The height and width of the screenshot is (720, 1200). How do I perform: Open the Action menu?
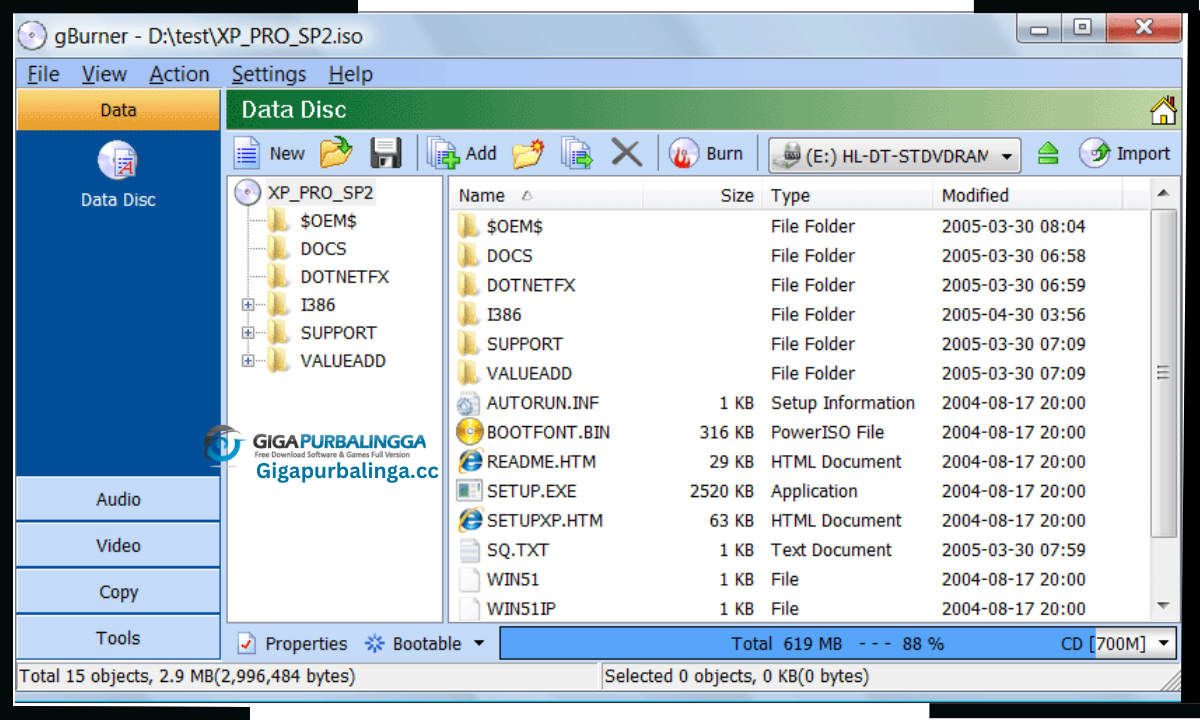click(179, 74)
